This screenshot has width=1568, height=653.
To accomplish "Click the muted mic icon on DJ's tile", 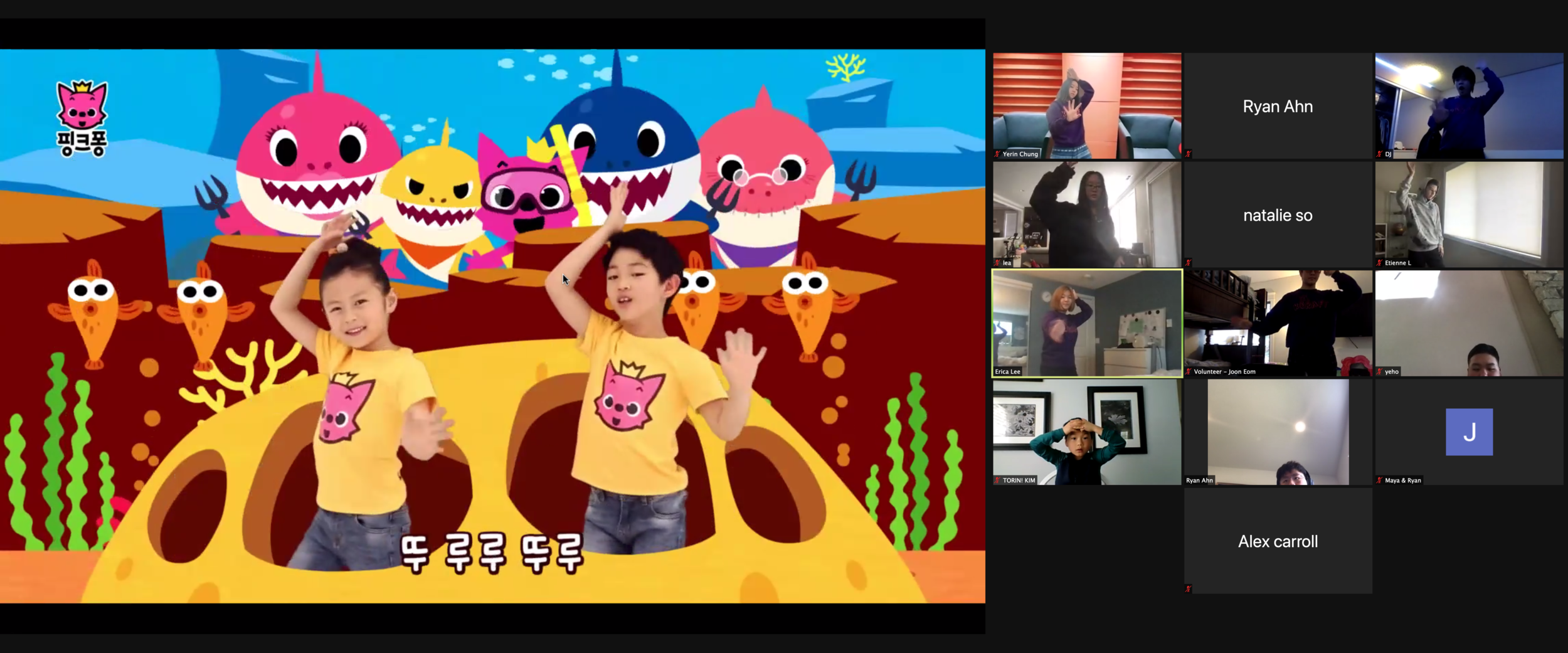I will point(1379,154).
